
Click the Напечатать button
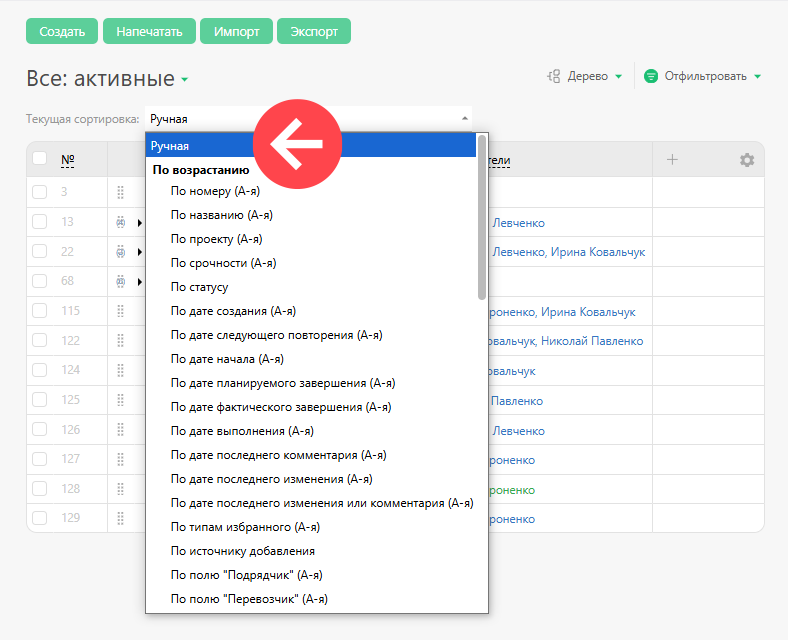(x=149, y=31)
